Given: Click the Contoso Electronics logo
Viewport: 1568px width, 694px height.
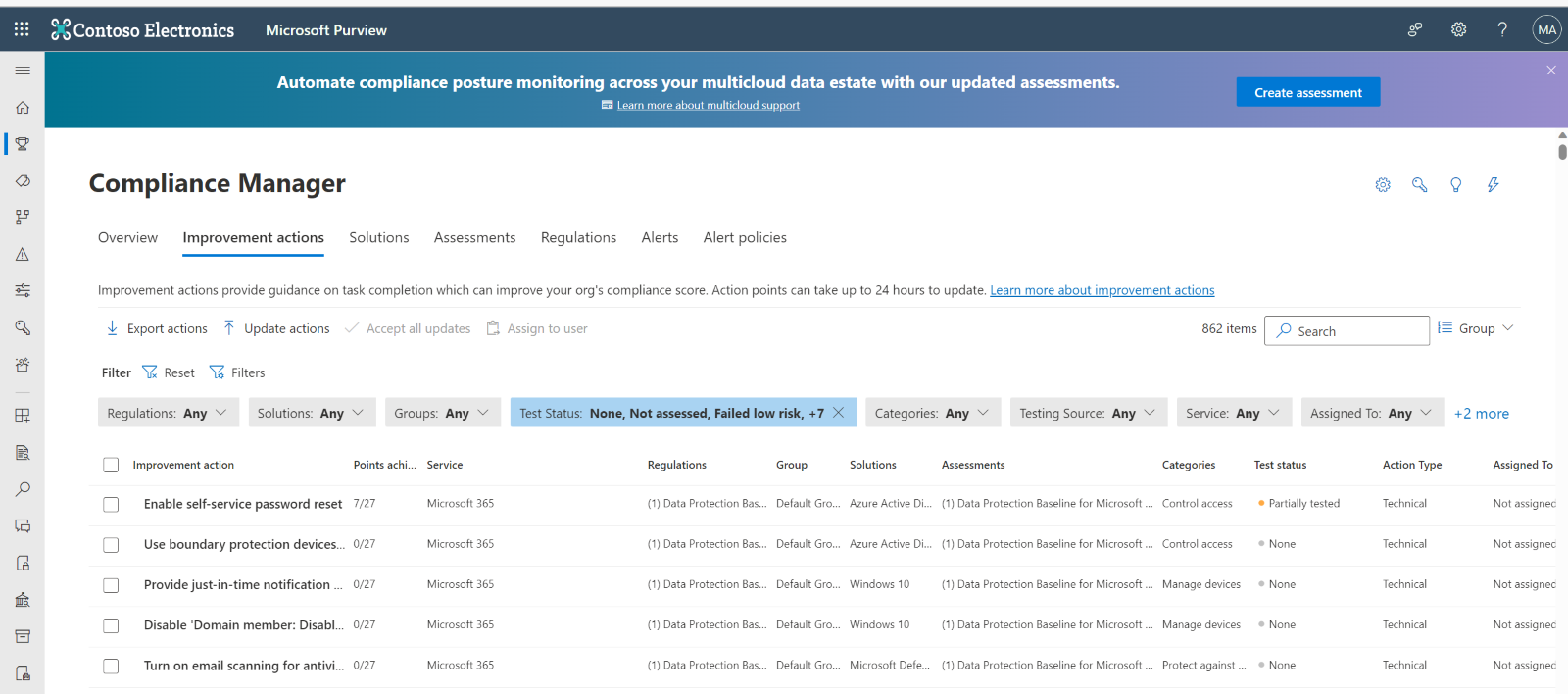Looking at the screenshot, I should click(143, 30).
